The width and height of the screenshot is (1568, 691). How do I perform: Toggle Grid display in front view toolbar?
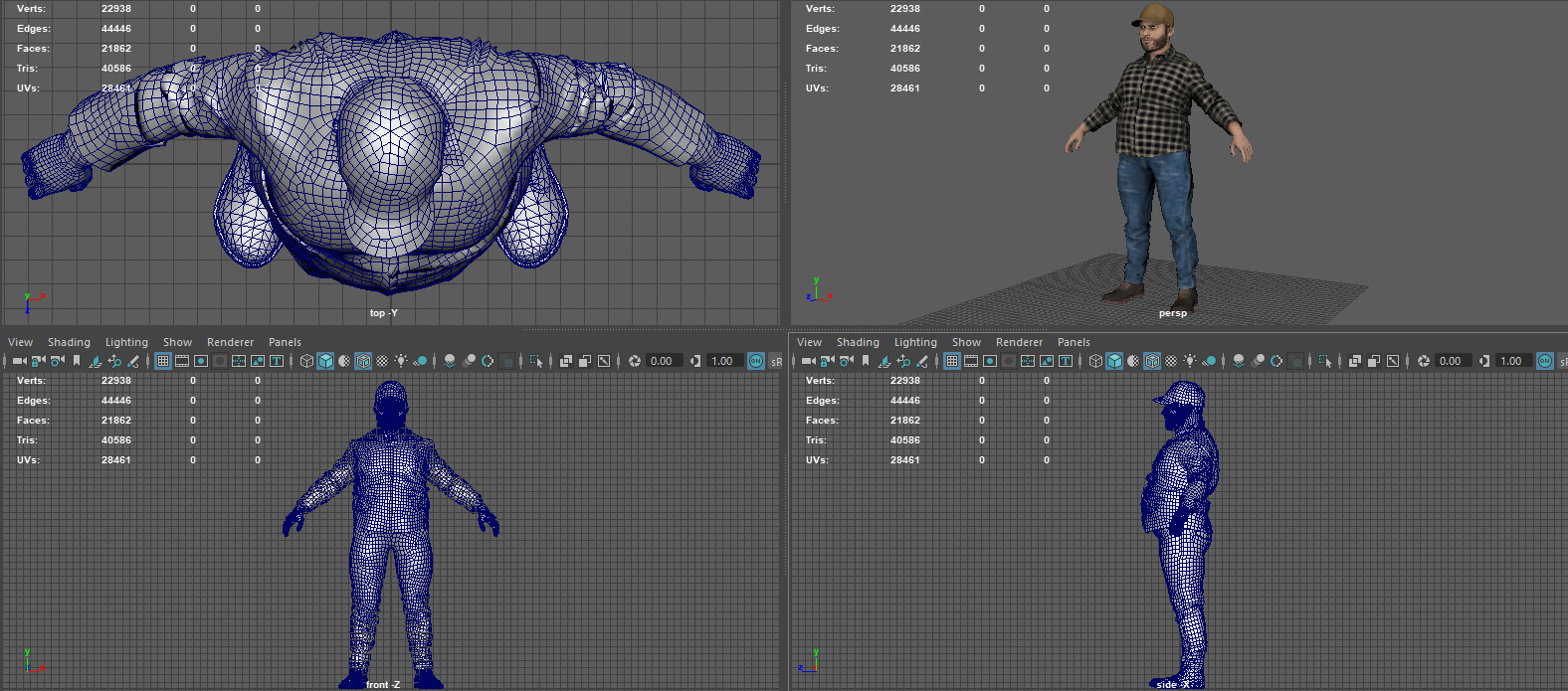tap(163, 361)
